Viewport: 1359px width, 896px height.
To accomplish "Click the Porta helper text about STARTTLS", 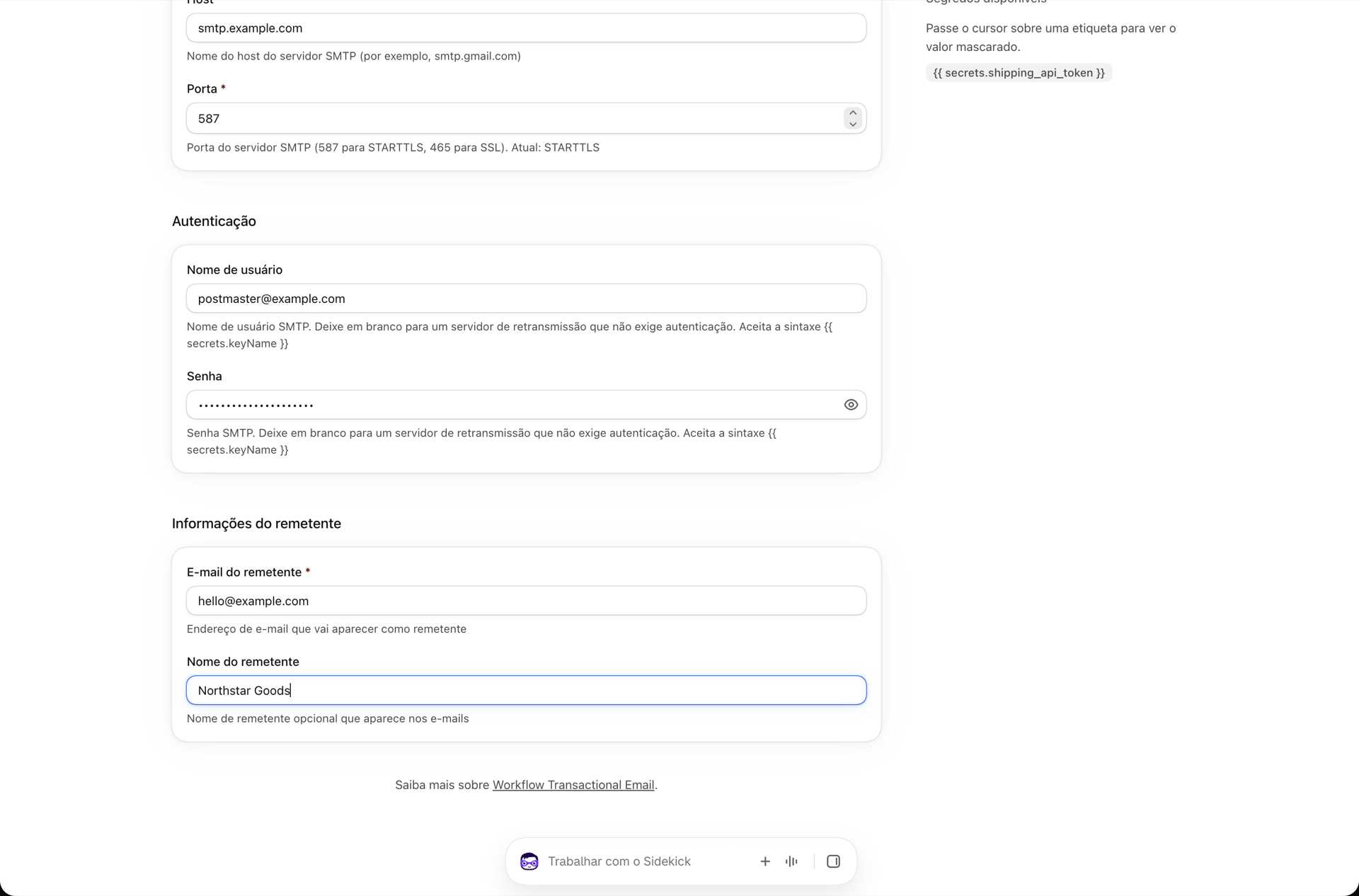I will click(393, 148).
